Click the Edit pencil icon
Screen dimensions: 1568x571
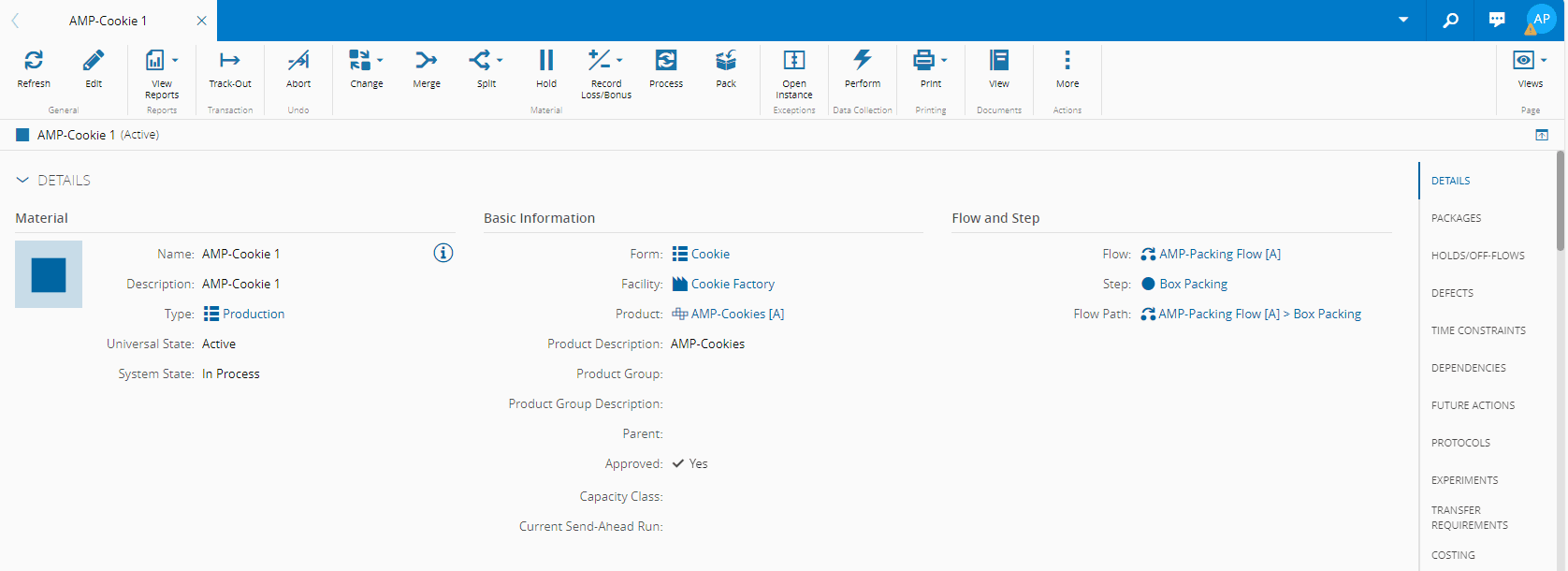(94, 62)
